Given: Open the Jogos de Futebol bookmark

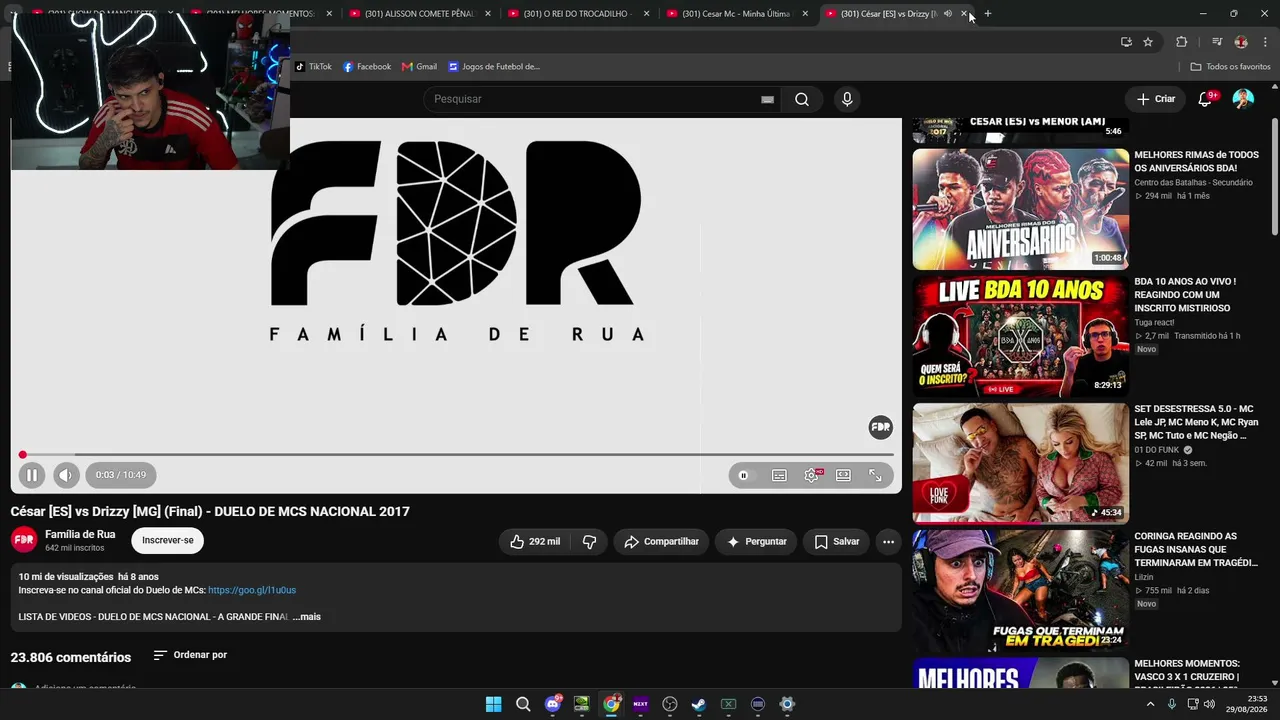Looking at the screenshot, I should click(x=494, y=67).
